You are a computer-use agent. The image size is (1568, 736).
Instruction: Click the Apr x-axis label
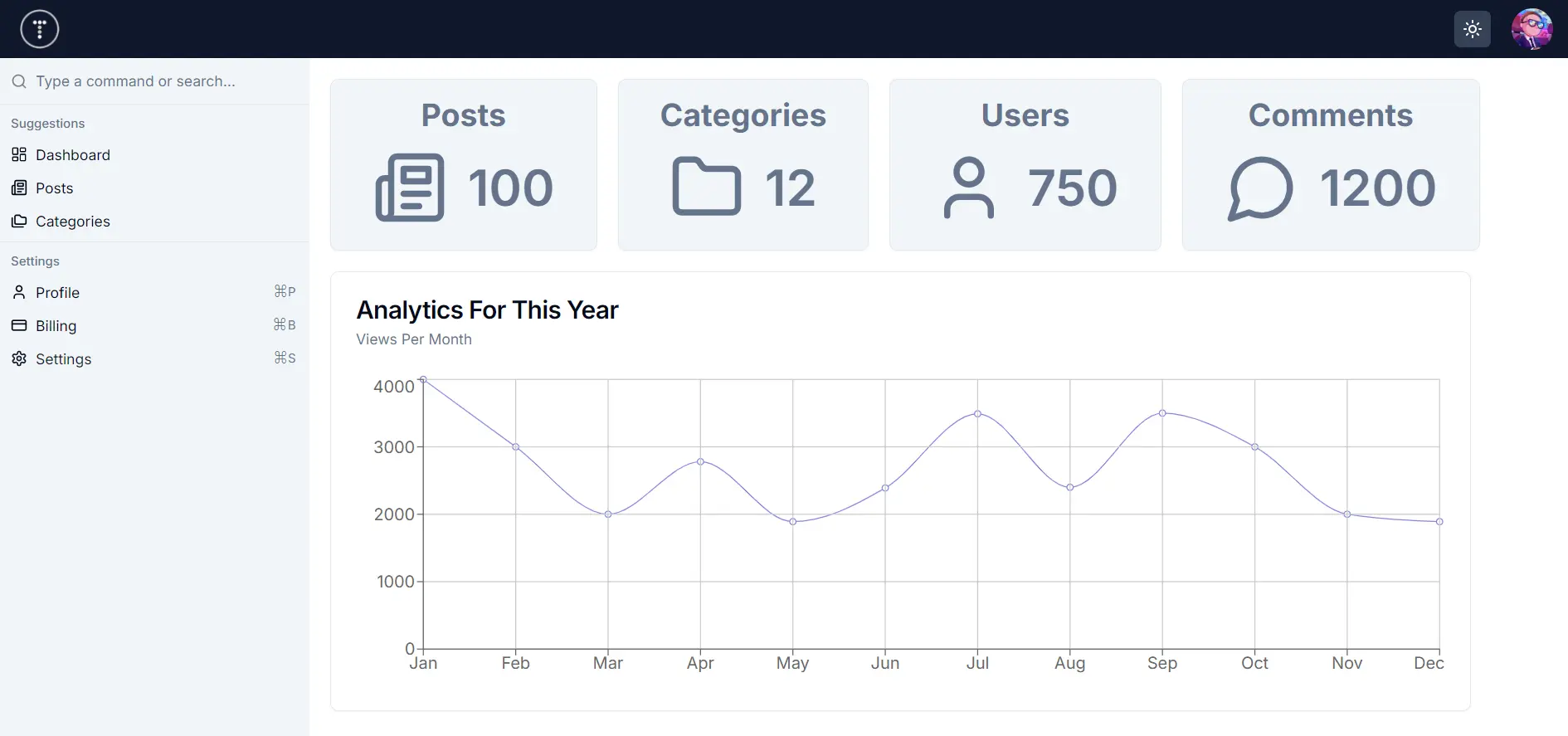click(700, 663)
